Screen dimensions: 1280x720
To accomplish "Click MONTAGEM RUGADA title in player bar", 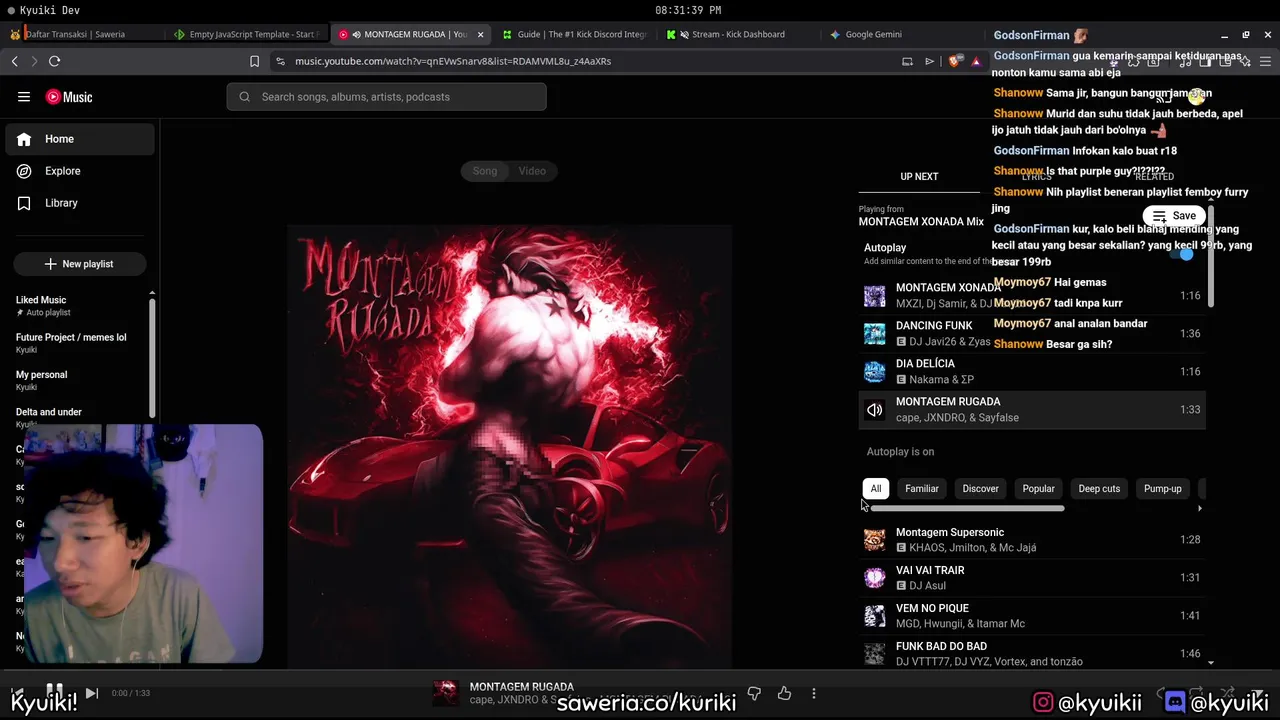I will tap(521, 687).
